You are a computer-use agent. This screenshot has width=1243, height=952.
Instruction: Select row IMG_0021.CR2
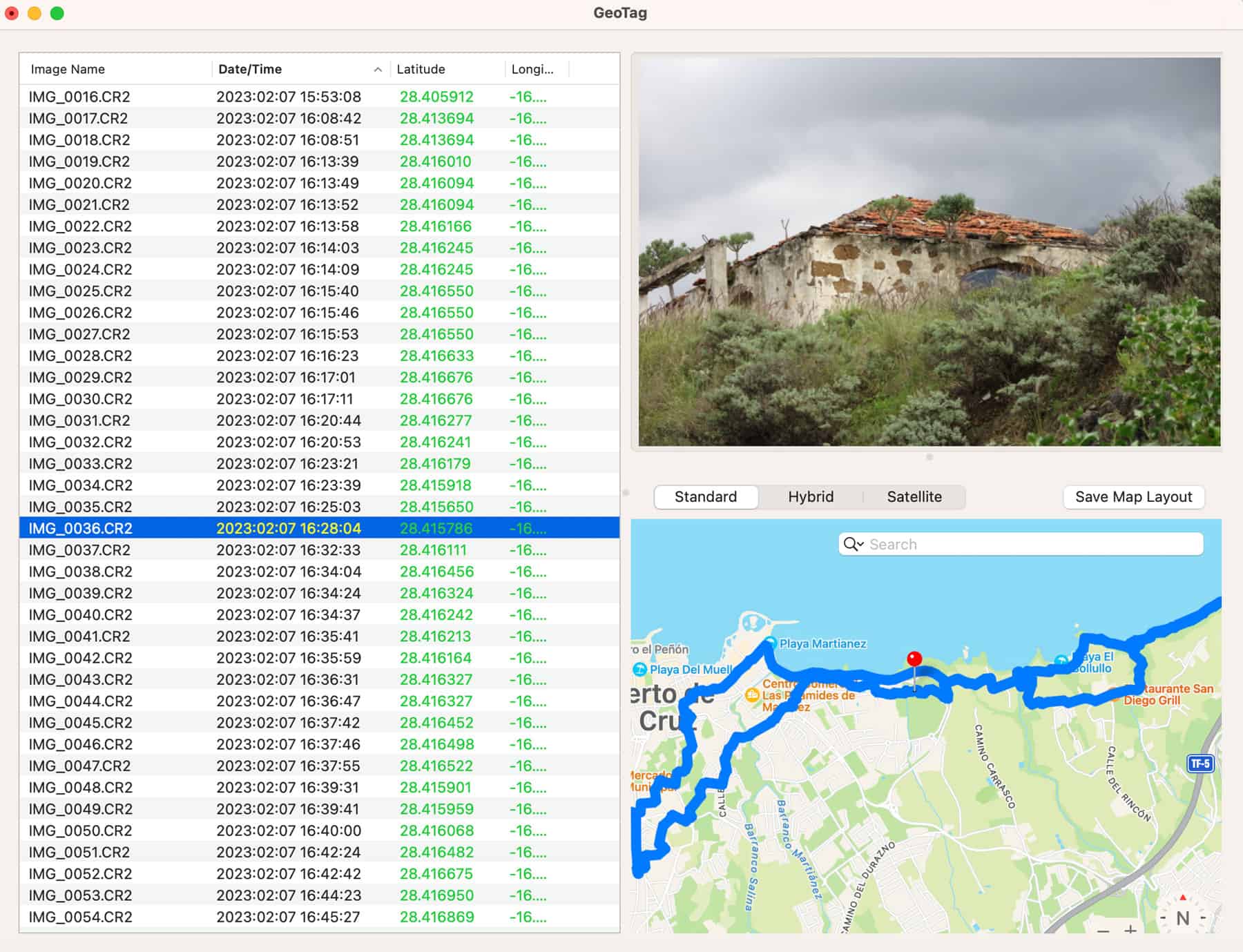[319, 204]
